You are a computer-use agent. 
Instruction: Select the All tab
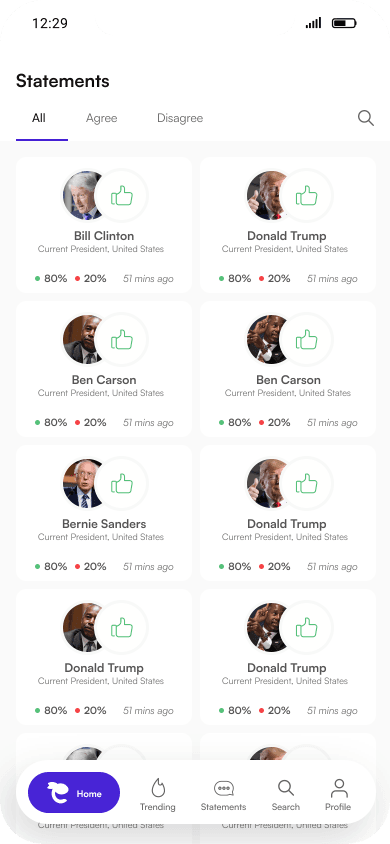click(39, 118)
